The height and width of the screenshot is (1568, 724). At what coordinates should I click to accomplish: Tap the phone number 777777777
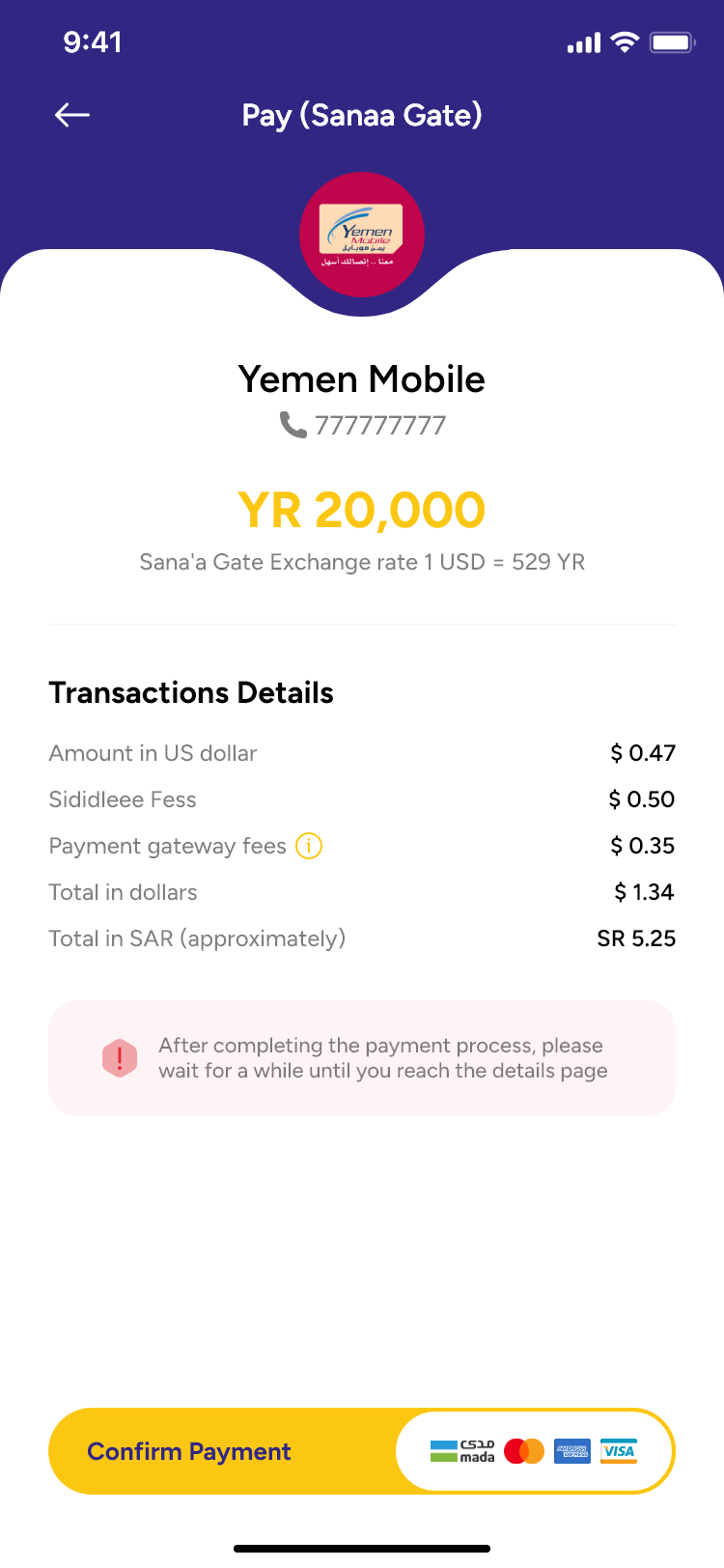pyautogui.click(x=380, y=426)
